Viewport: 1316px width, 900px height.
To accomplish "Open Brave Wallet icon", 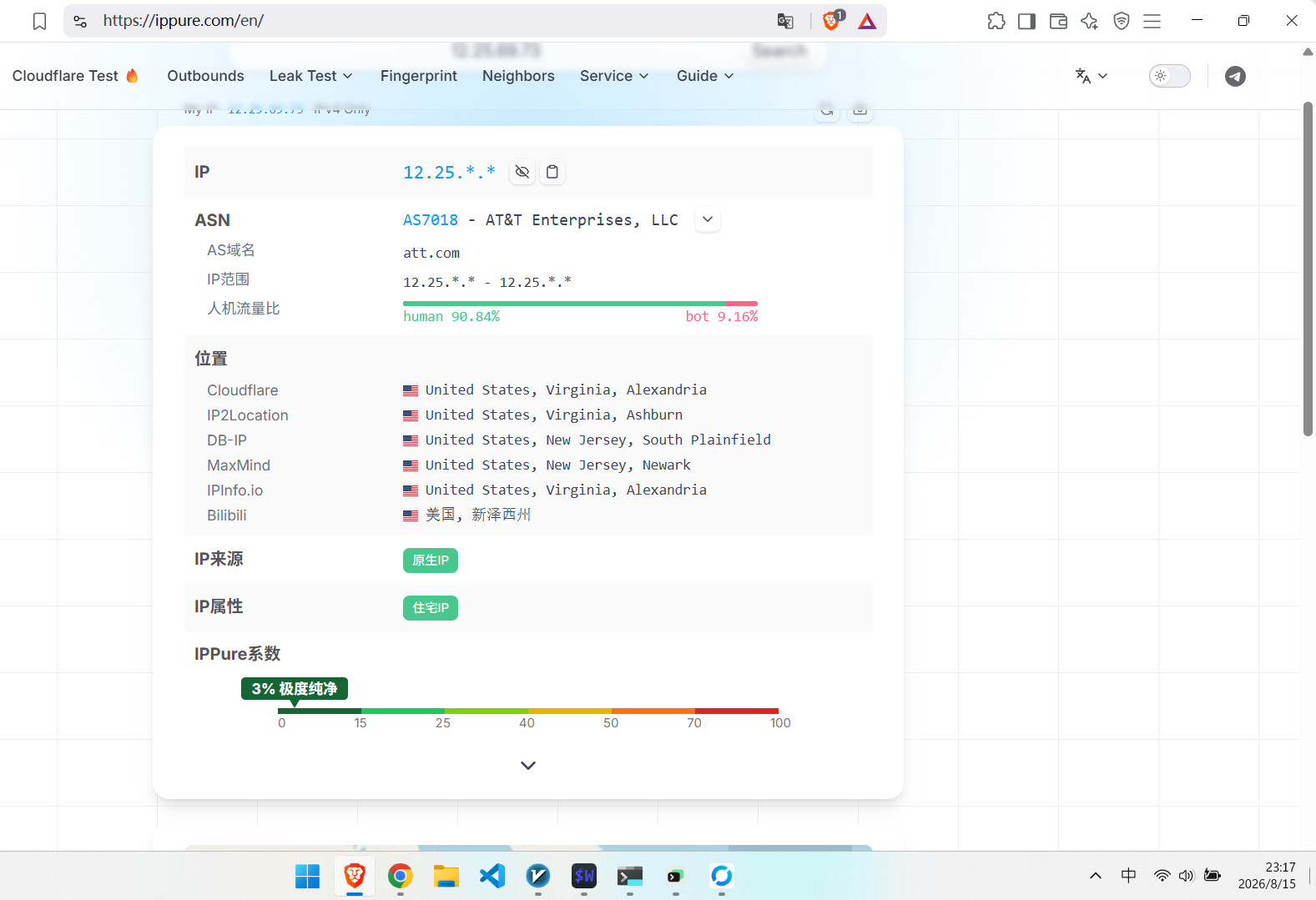I will pos(1058,21).
